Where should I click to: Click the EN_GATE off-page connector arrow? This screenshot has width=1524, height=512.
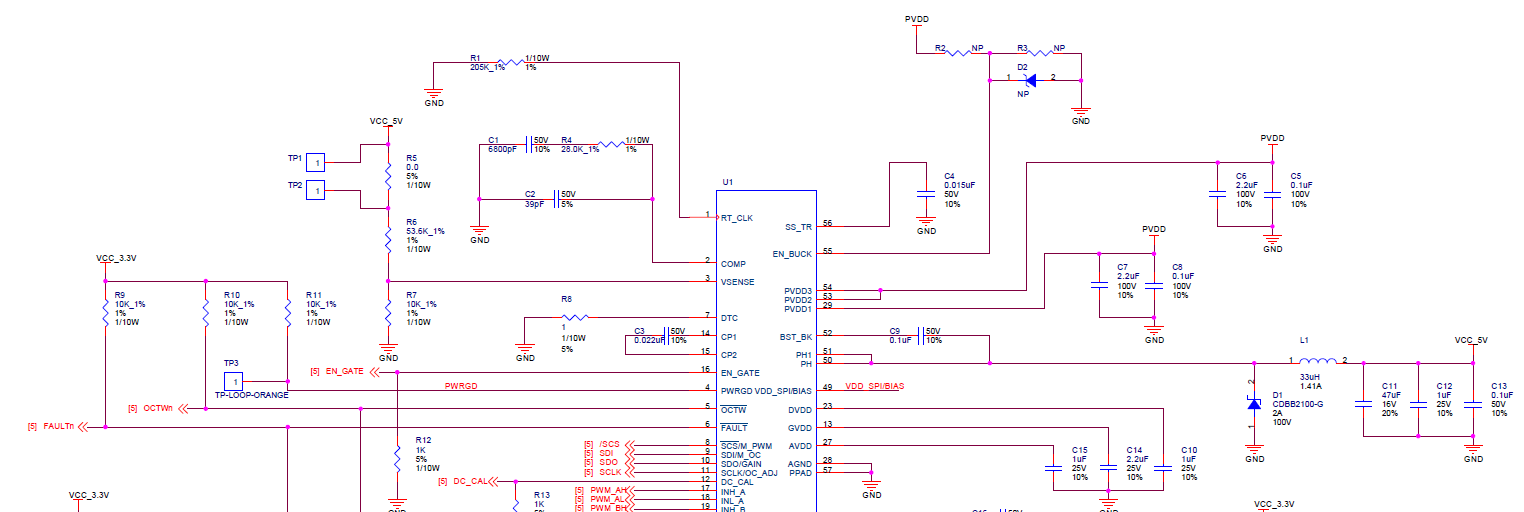click(375, 372)
